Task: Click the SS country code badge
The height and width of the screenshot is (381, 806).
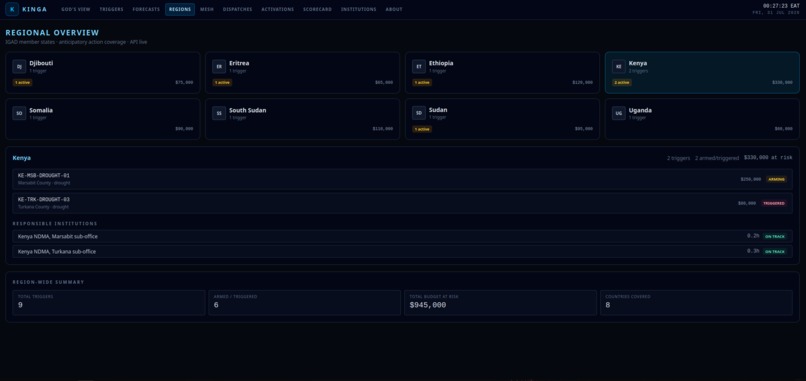Action: click(x=219, y=113)
